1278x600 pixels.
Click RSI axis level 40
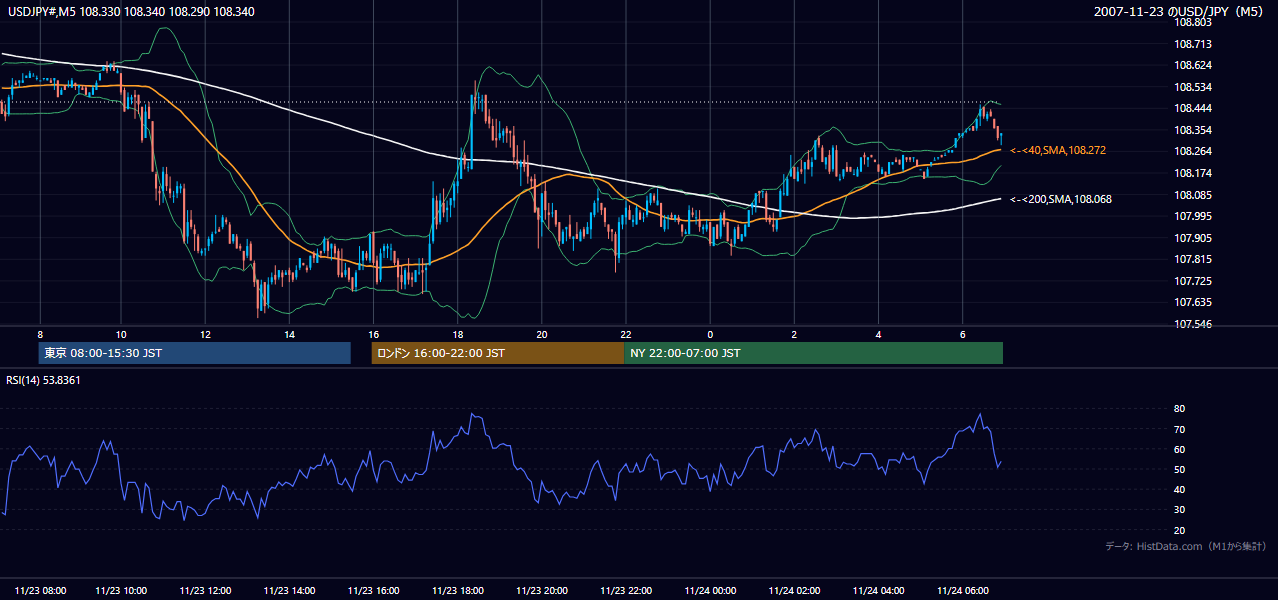[1179, 489]
